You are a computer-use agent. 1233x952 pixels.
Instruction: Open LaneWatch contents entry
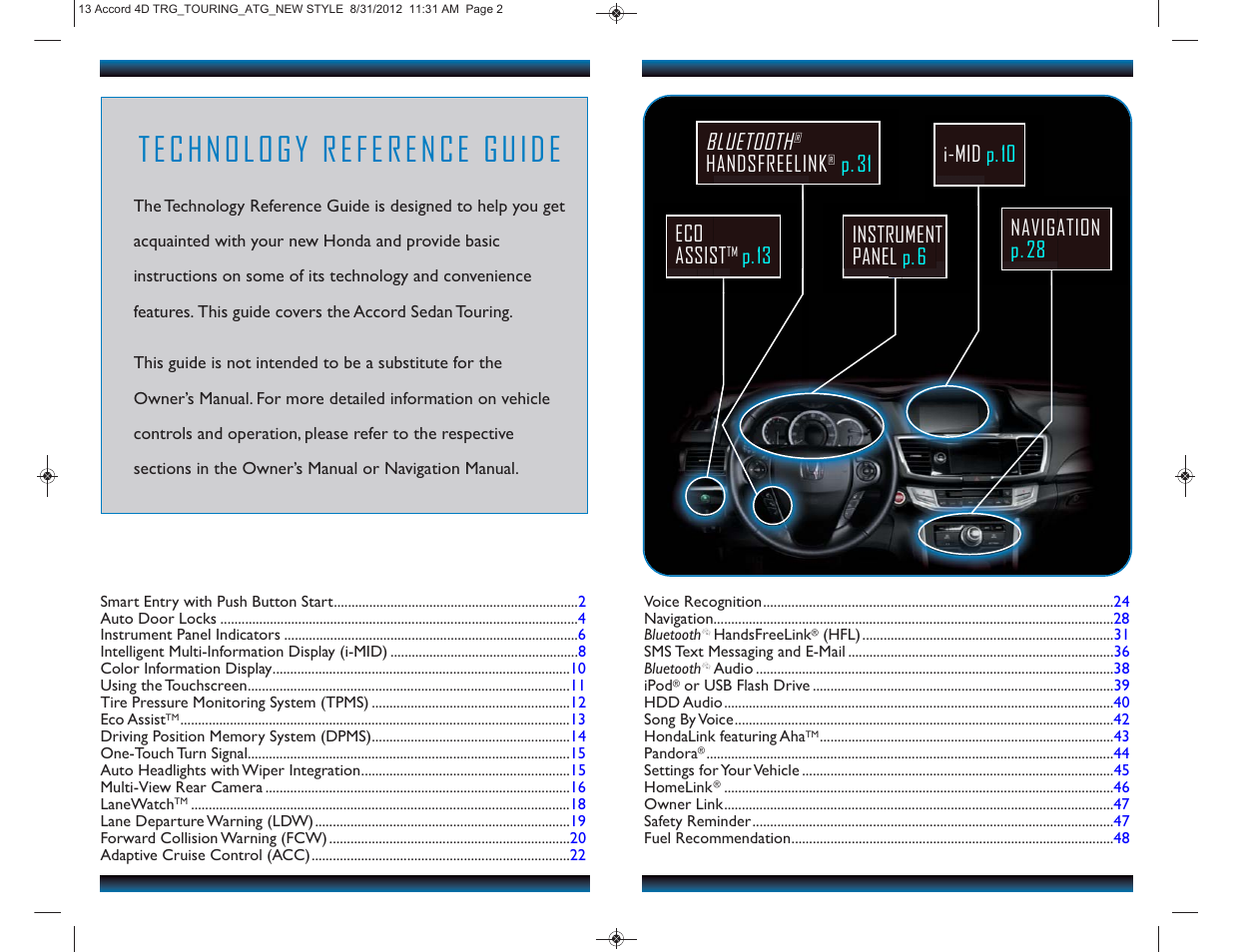[x=342, y=804]
